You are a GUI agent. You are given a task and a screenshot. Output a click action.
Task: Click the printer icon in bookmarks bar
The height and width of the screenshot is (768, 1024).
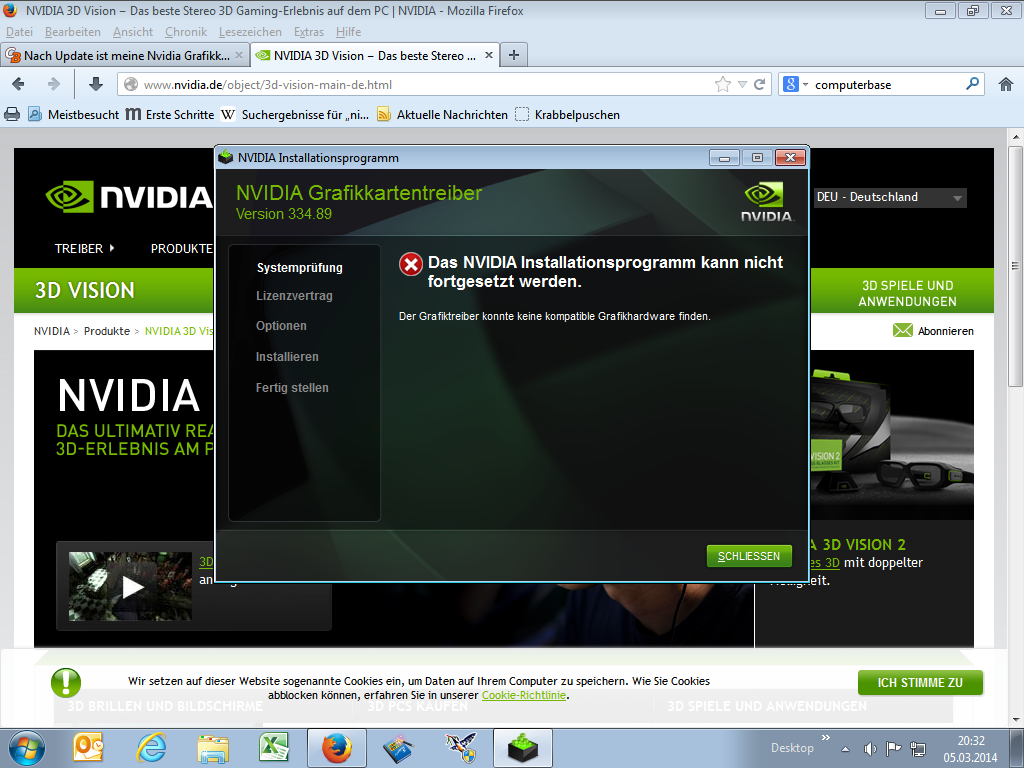tap(12, 114)
